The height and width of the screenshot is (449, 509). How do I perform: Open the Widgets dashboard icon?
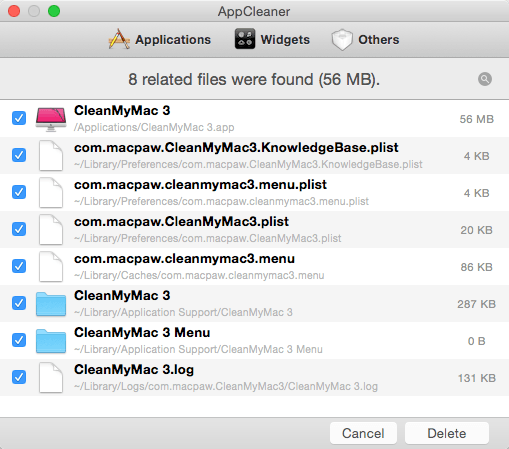click(x=245, y=39)
